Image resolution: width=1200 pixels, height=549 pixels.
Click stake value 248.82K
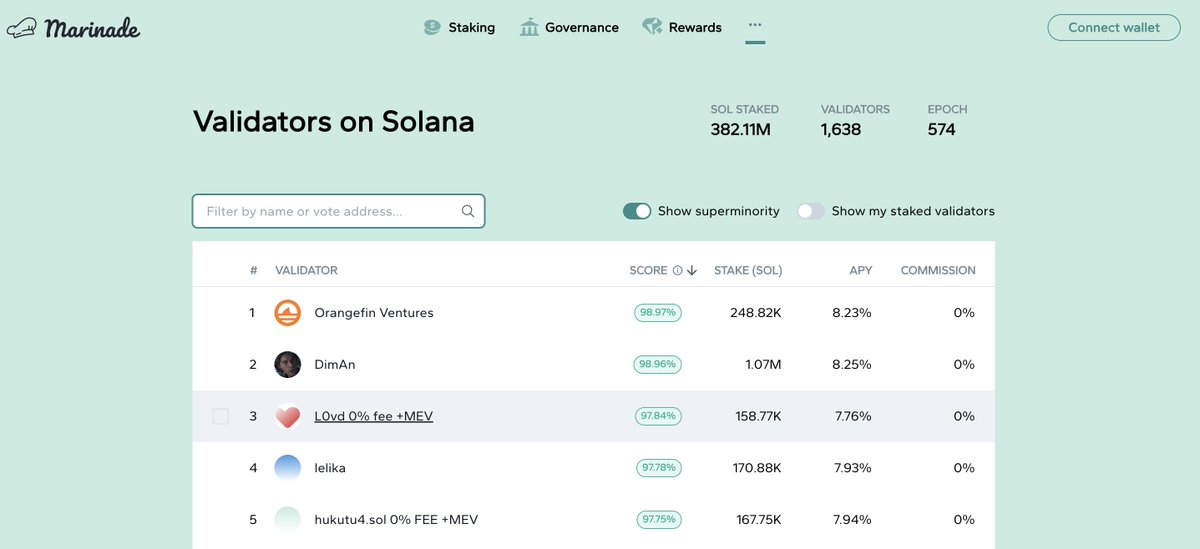[755, 313]
